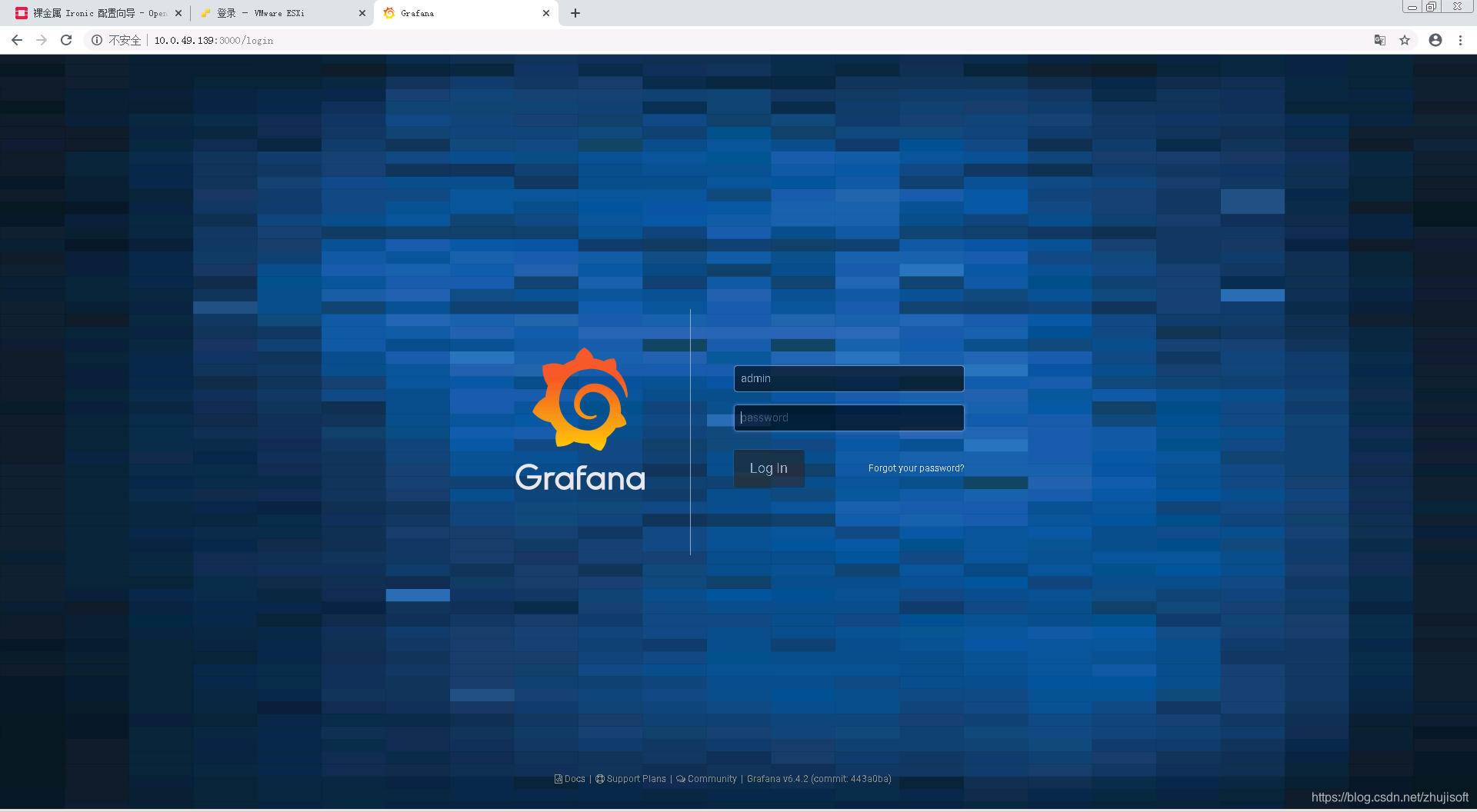Click the browser back arrow
Screen dimensions: 1477x812
click(x=17, y=40)
